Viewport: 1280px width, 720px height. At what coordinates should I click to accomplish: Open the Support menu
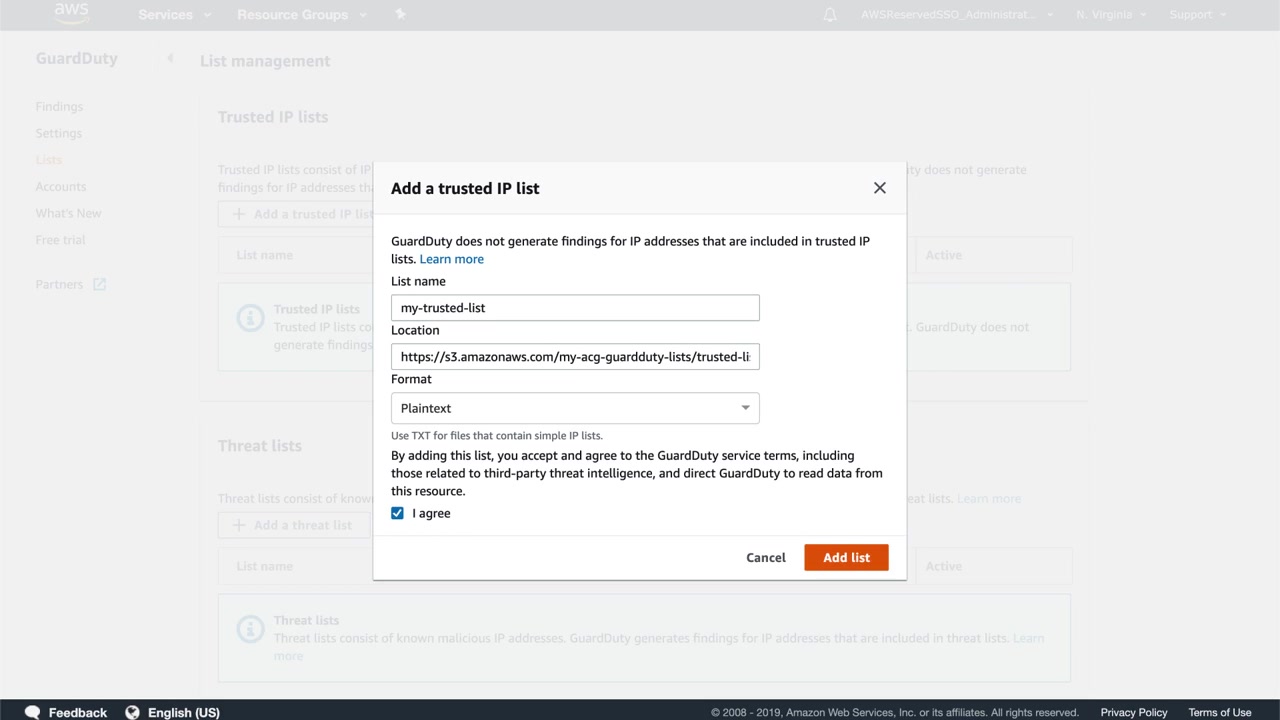[x=1197, y=15]
